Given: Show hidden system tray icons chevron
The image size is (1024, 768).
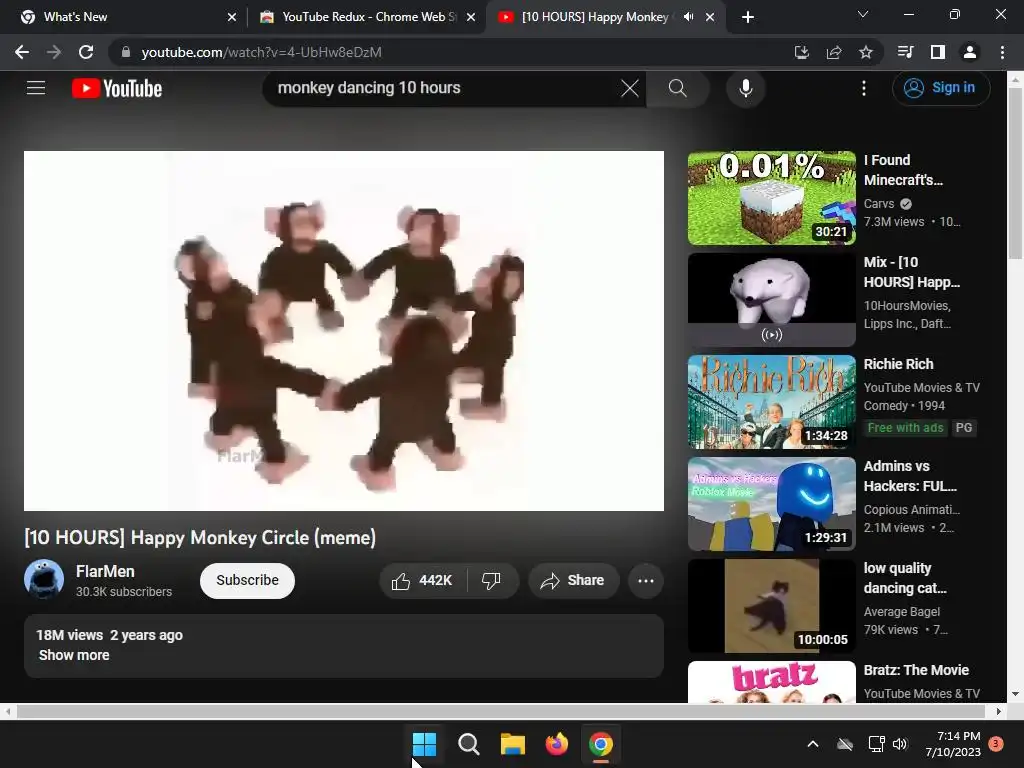Looking at the screenshot, I should tap(813, 744).
